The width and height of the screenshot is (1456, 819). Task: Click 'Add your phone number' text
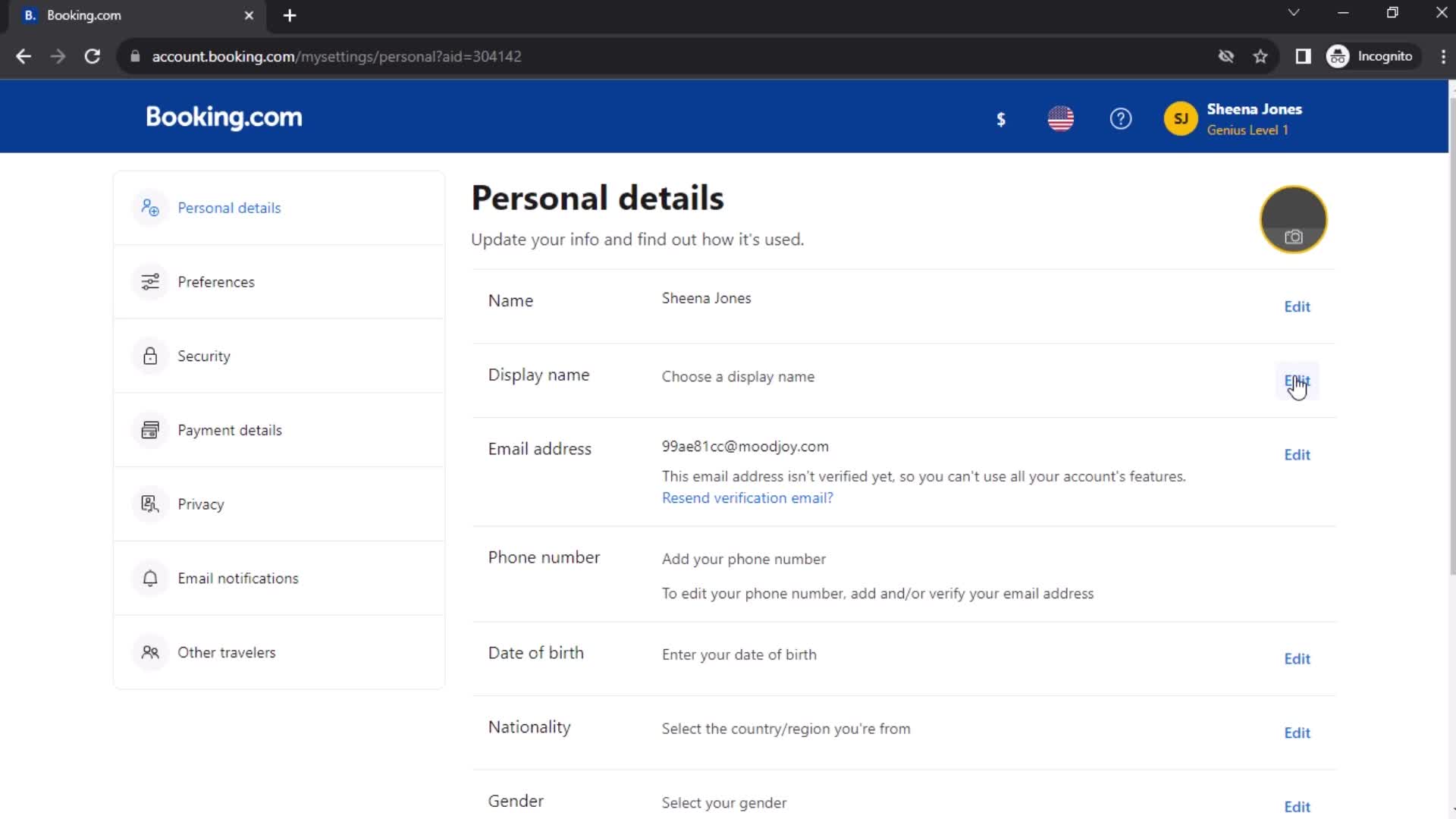tap(743, 559)
